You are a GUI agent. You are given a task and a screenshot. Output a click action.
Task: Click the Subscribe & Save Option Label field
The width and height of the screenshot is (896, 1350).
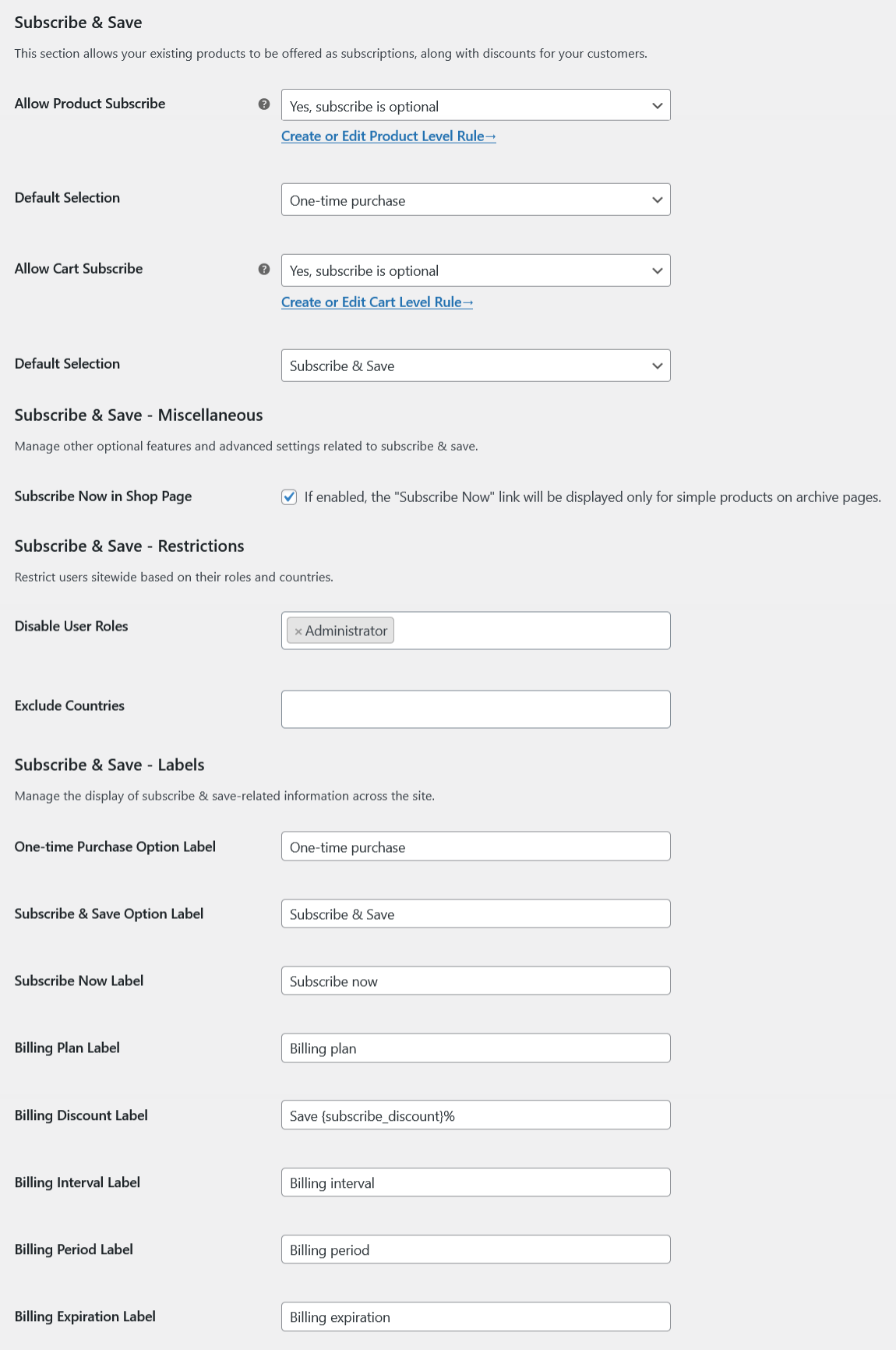point(475,914)
